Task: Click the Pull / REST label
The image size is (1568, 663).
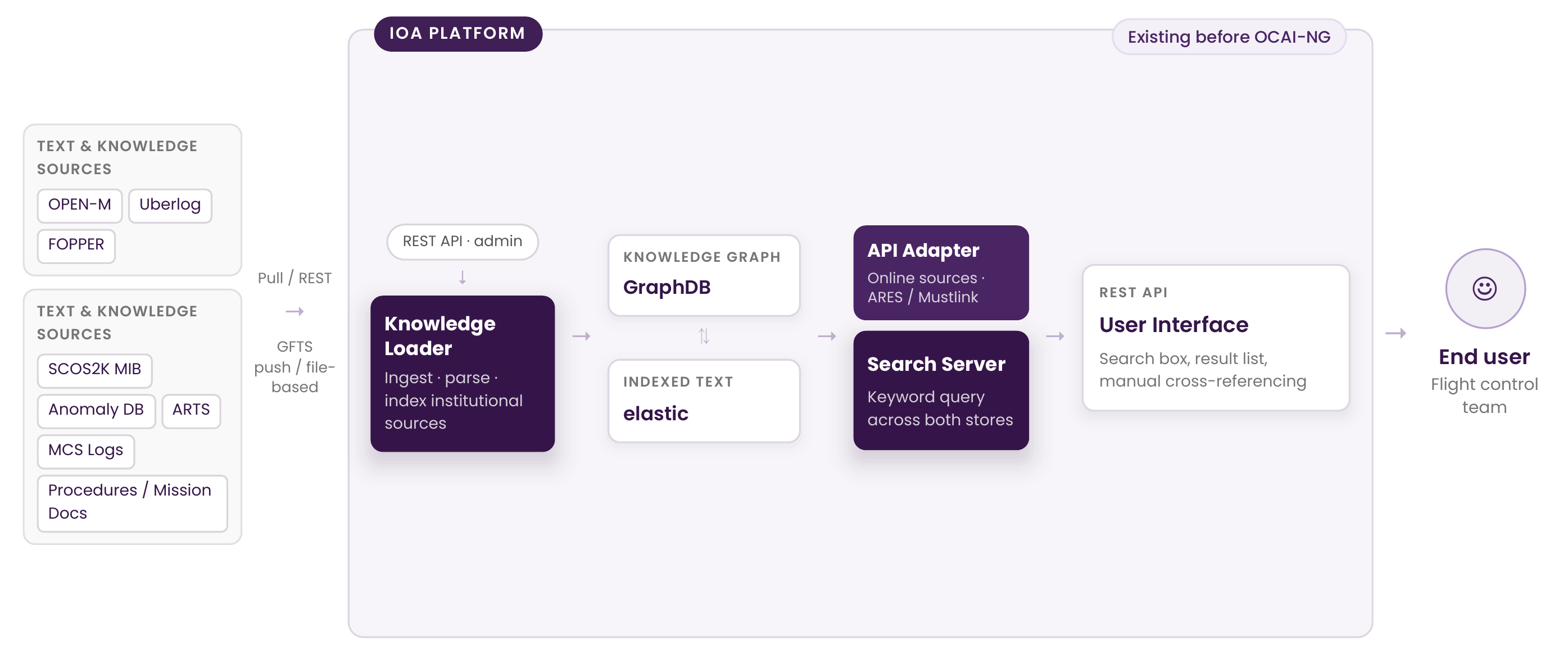Action: click(294, 278)
